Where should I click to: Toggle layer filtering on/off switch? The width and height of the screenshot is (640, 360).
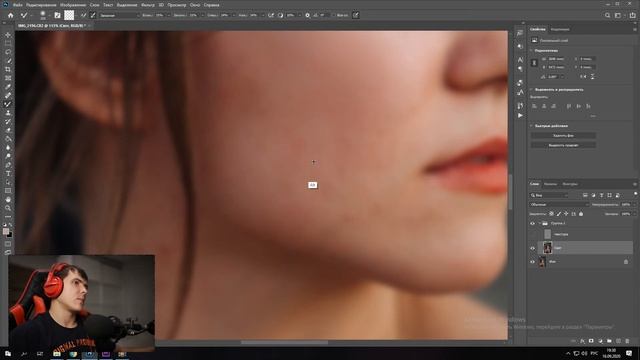point(635,193)
